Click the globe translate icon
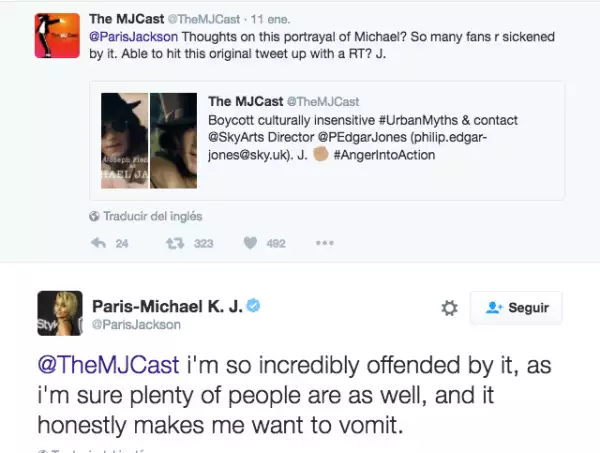Screen dimensions: 600x453 click(94, 216)
